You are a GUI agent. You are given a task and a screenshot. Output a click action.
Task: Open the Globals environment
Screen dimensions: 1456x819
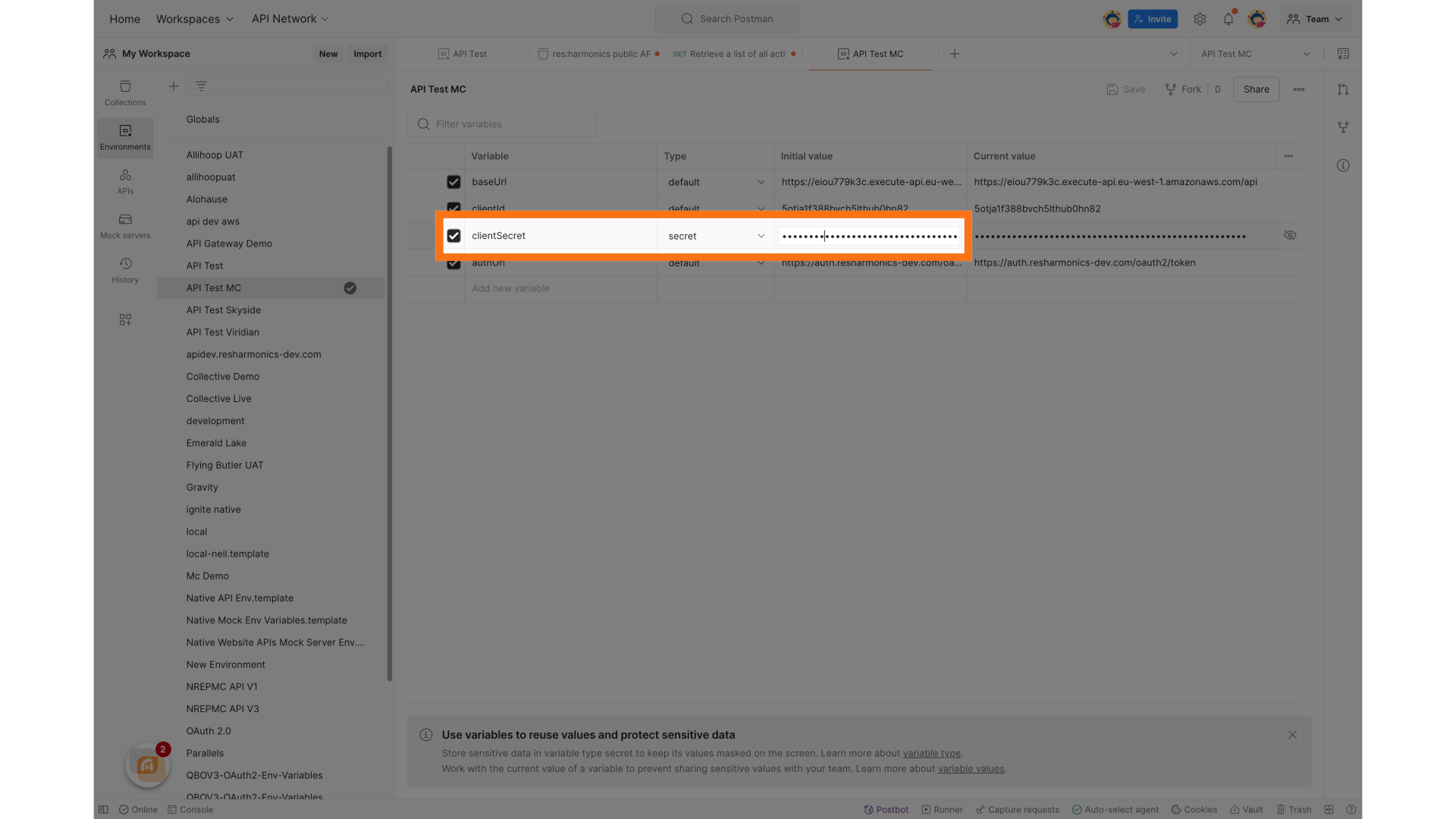(x=202, y=120)
